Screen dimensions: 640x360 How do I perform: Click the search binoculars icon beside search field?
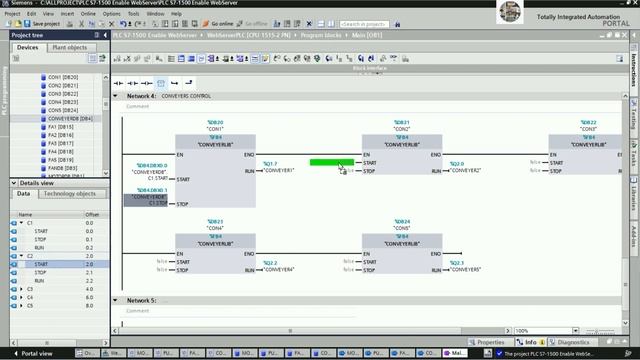pos(397,24)
